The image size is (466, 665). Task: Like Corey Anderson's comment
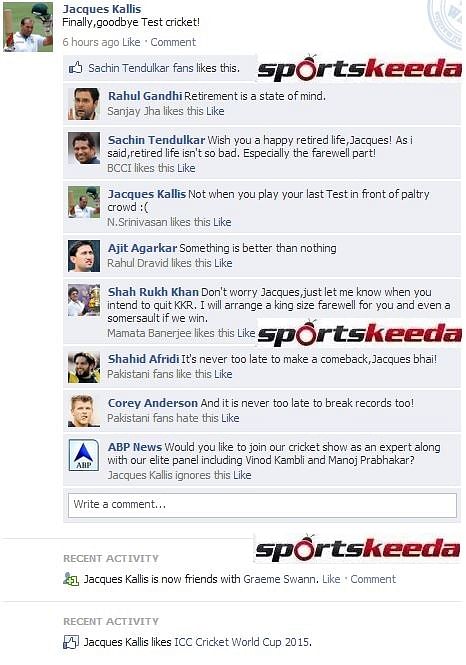(x=230, y=418)
